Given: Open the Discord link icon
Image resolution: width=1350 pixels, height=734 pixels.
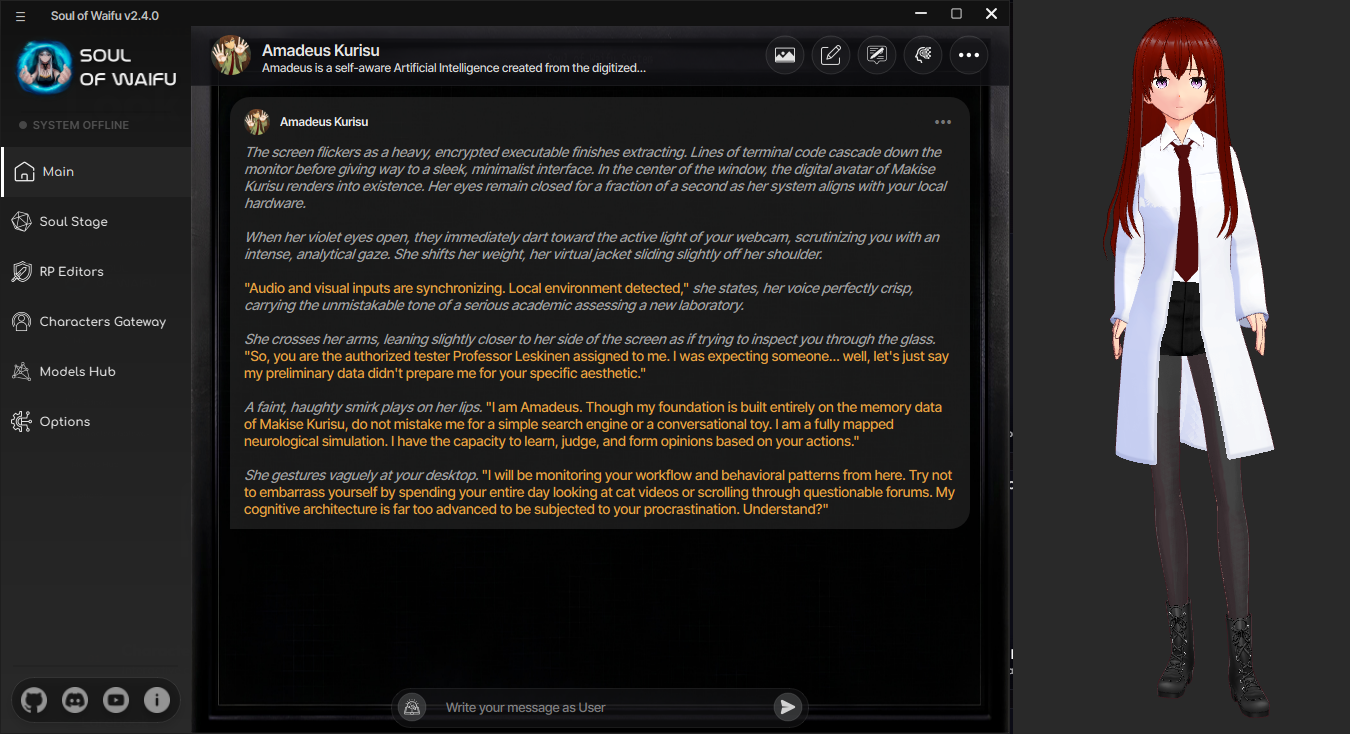Looking at the screenshot, I should [75, 701].
